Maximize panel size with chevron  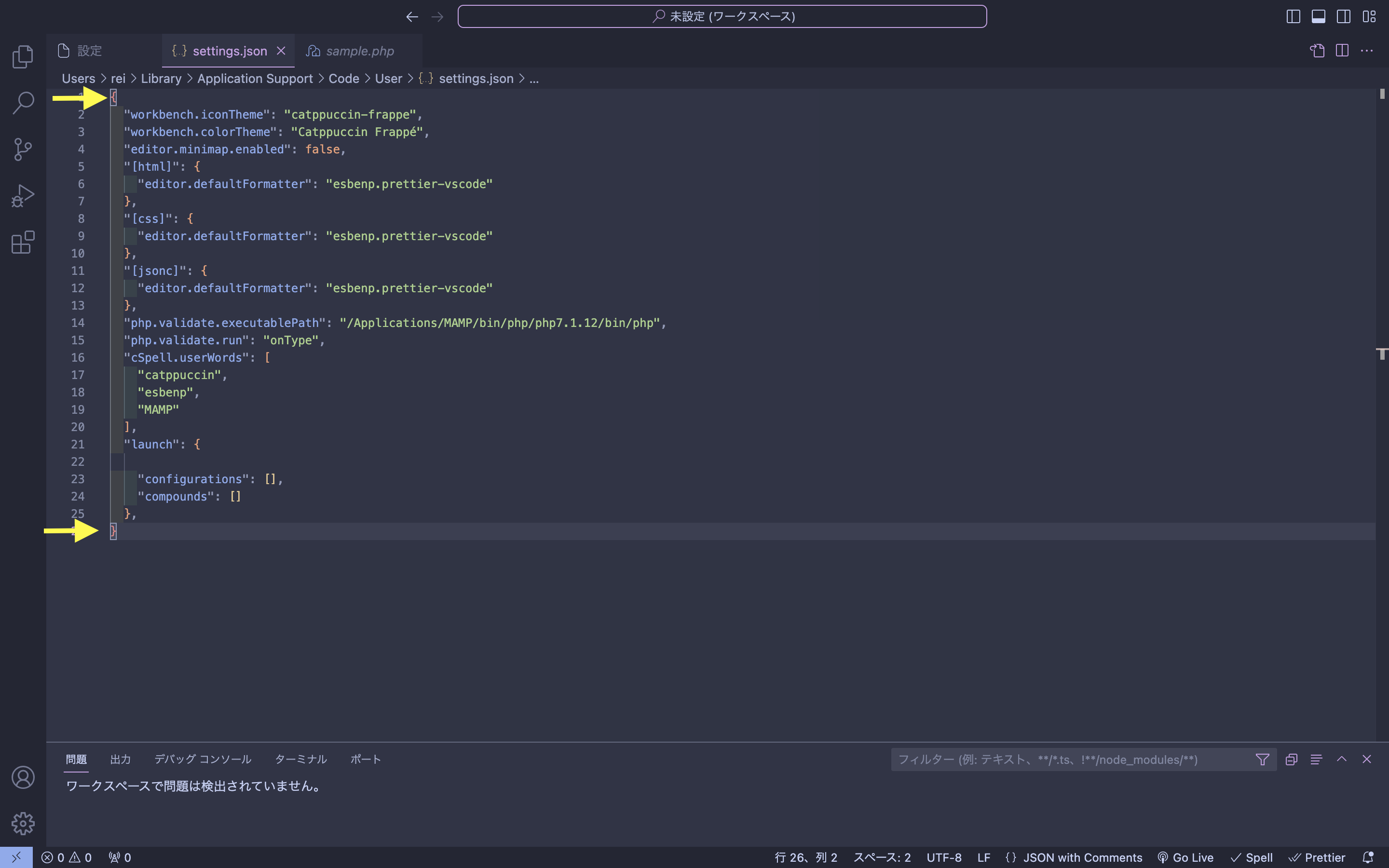pos(1341,759)
